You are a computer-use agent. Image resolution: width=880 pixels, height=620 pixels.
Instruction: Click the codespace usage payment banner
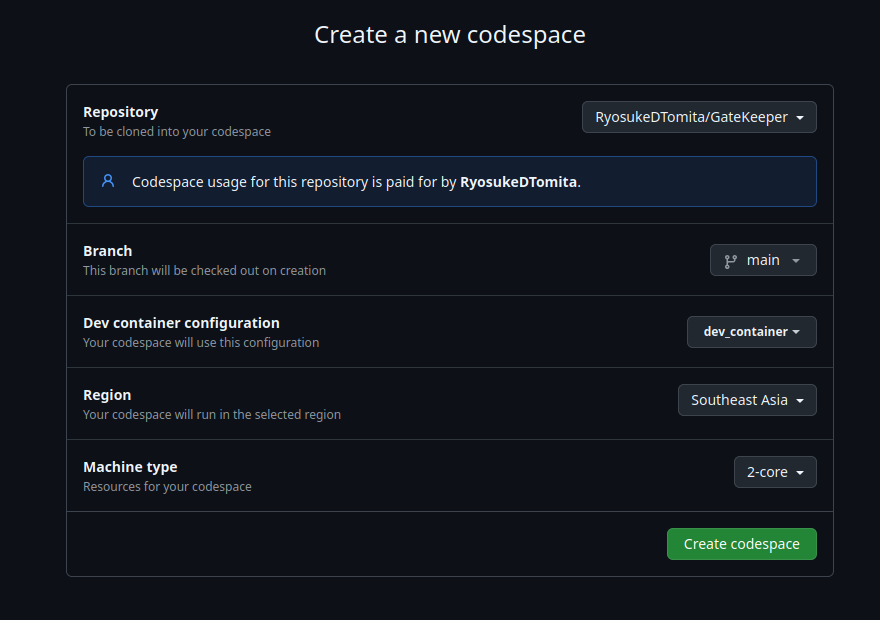click(x=449, y=181)
